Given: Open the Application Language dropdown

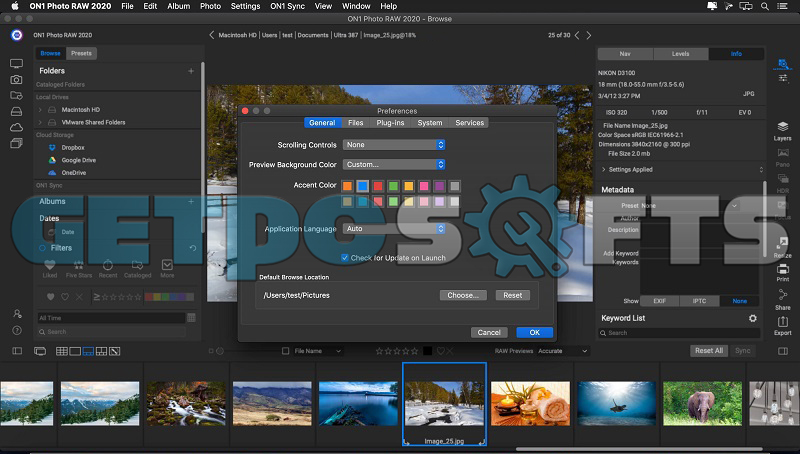Looking at the screenshot, I should tap(394, 229).
